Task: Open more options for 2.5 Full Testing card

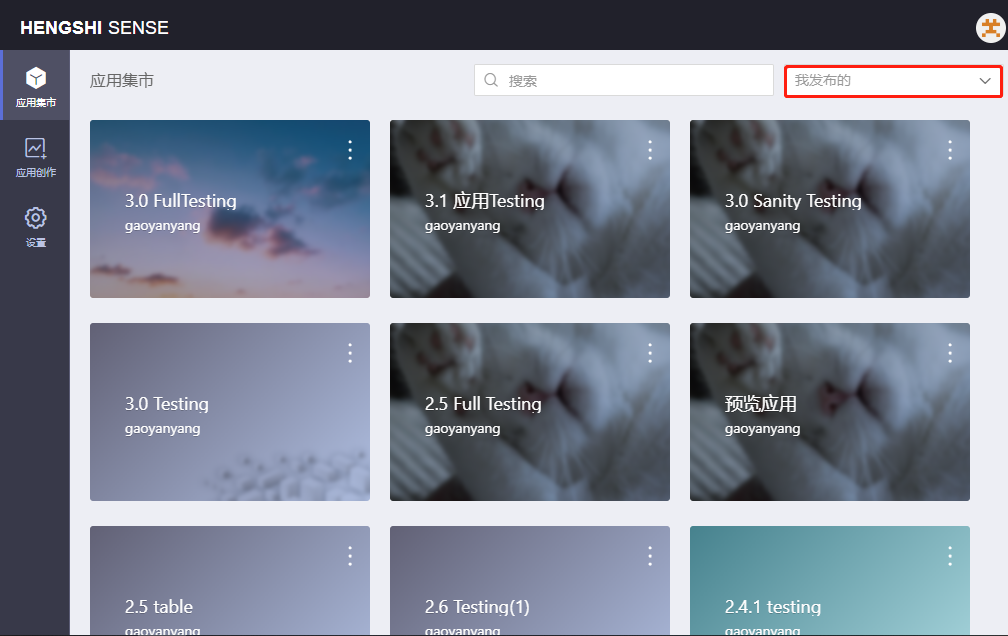Action: point(650,352)
